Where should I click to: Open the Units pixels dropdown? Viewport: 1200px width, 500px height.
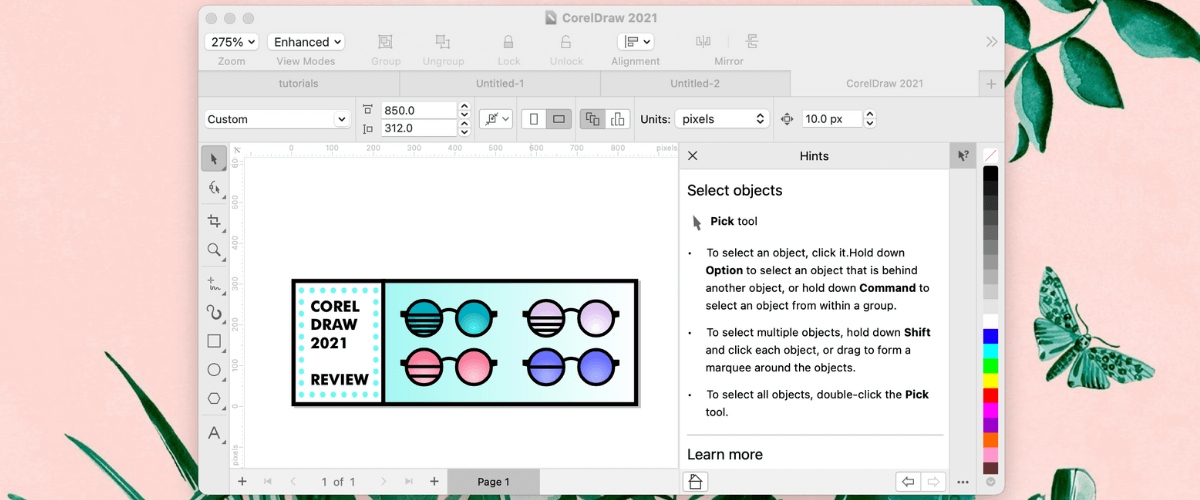pyautogui.click(x=722, y=119)
